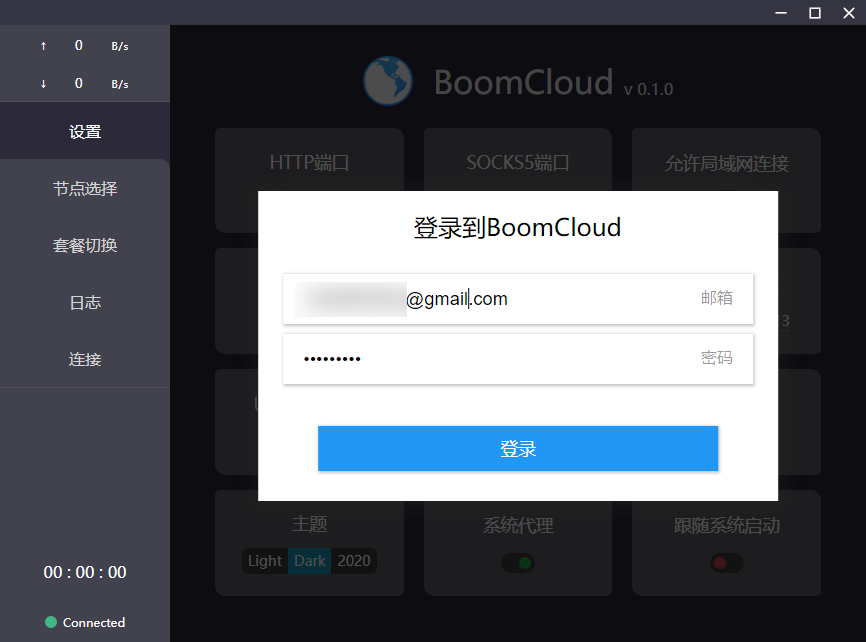Focus the 密码 password input field

[x=518, y=359]
